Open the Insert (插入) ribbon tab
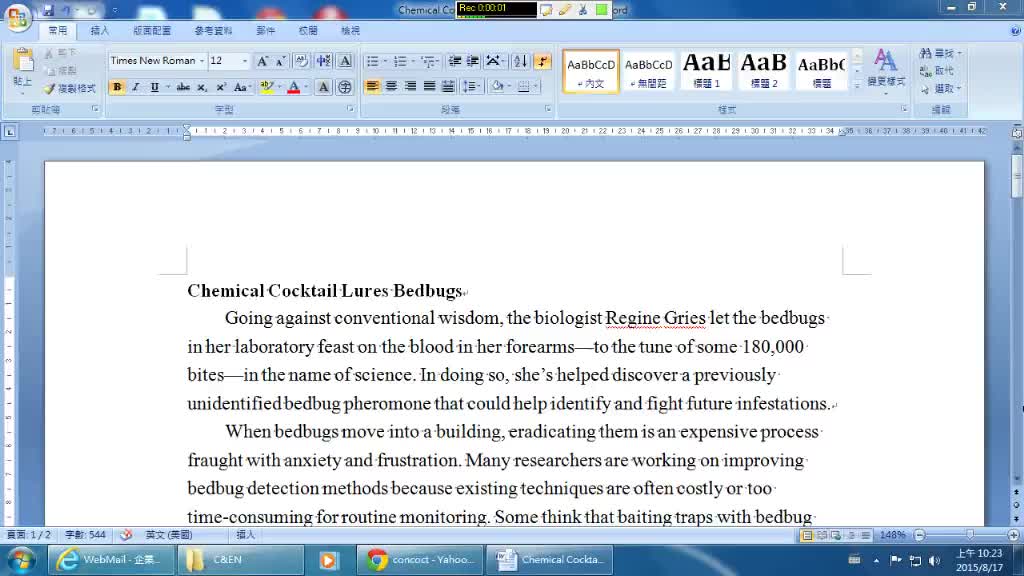This screenshot has width=1024, height=576. point(99,31)
